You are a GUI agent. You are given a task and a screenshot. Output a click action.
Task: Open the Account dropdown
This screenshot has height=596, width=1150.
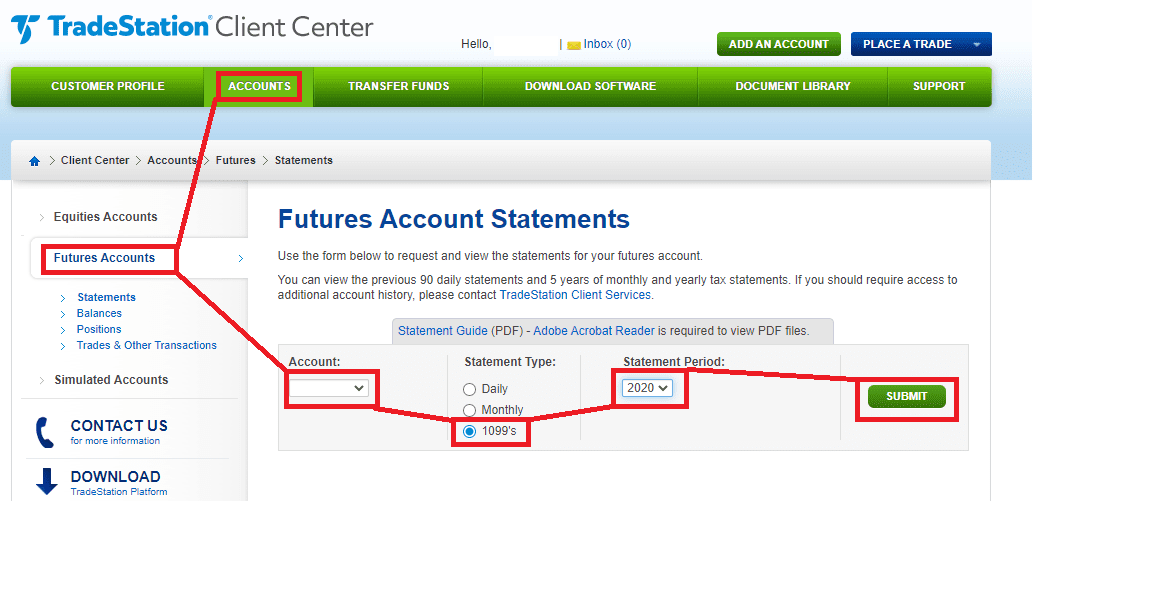(329, 388)
